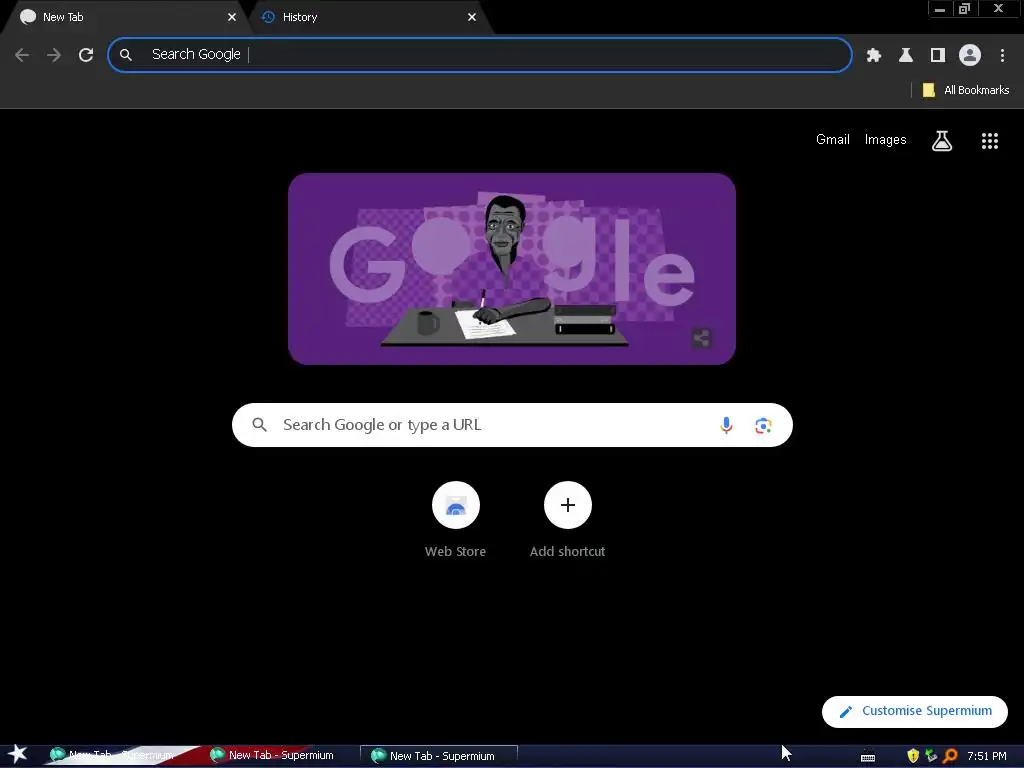
Task: Reload the current page
Action: pyautogui.click(x=86, y=55)
